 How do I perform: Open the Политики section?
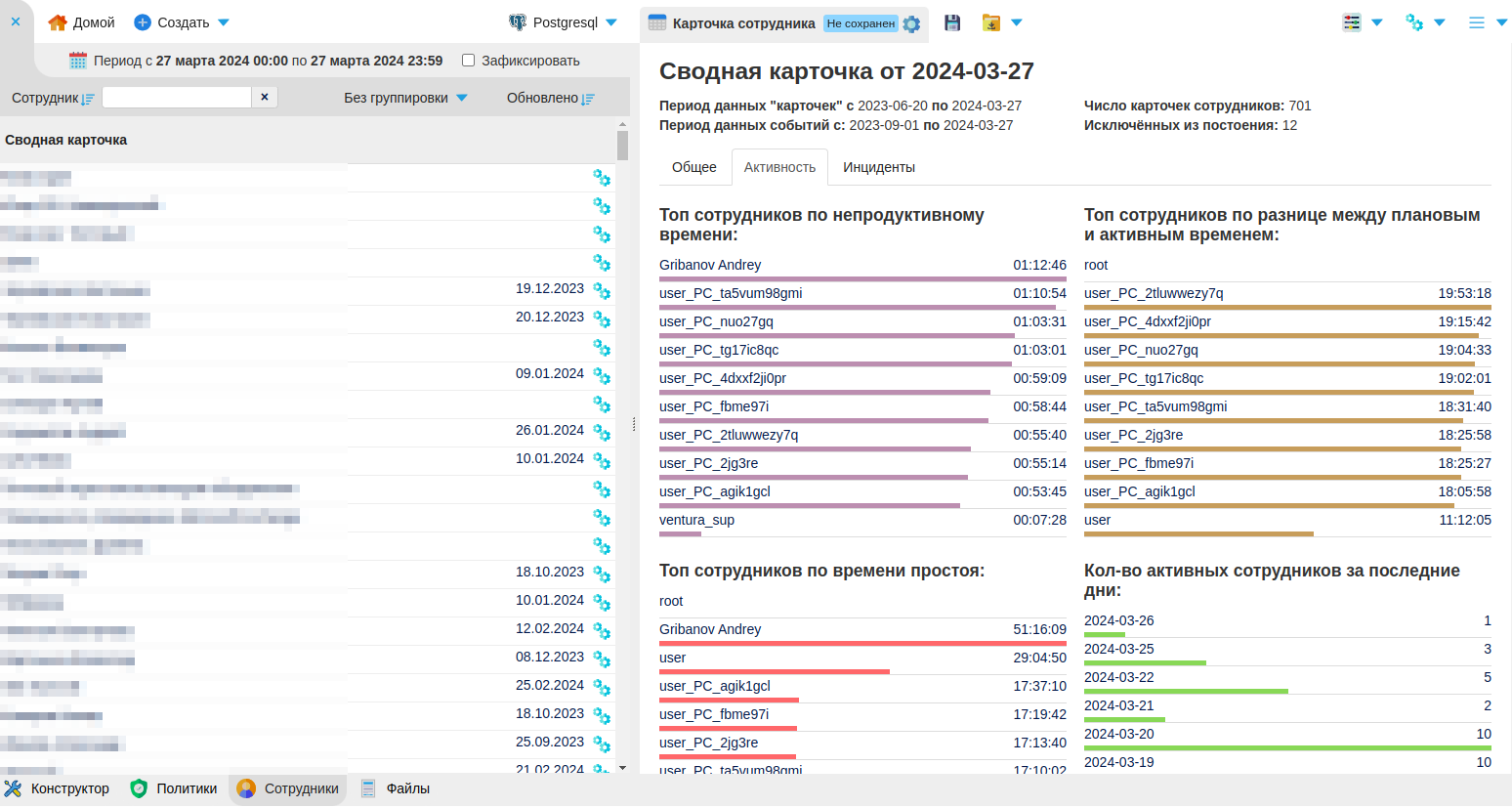pos(174,788)
